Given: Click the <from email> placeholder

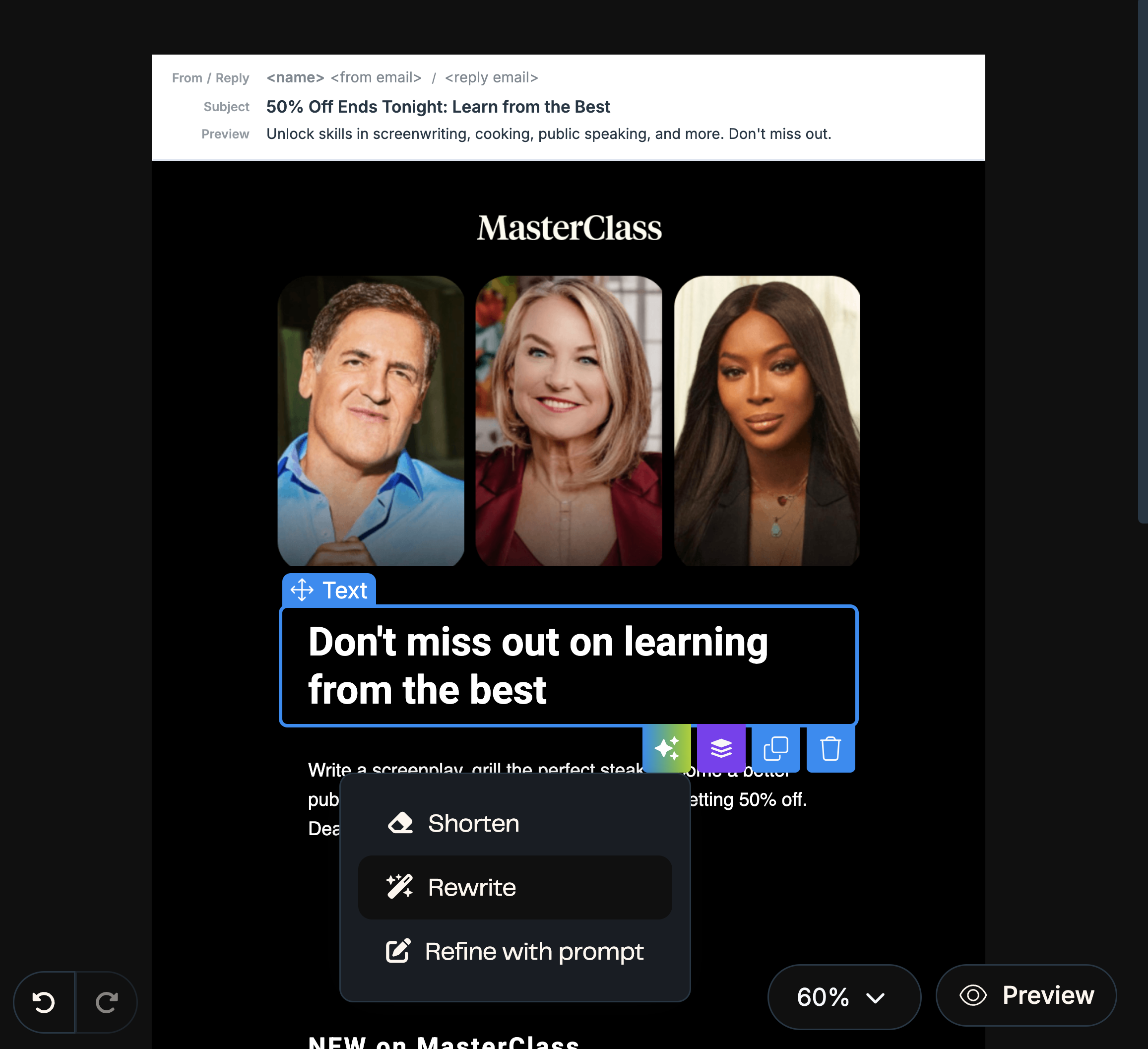Looking at the screenshot, I should pyautogui.click(x=376, y=77).
